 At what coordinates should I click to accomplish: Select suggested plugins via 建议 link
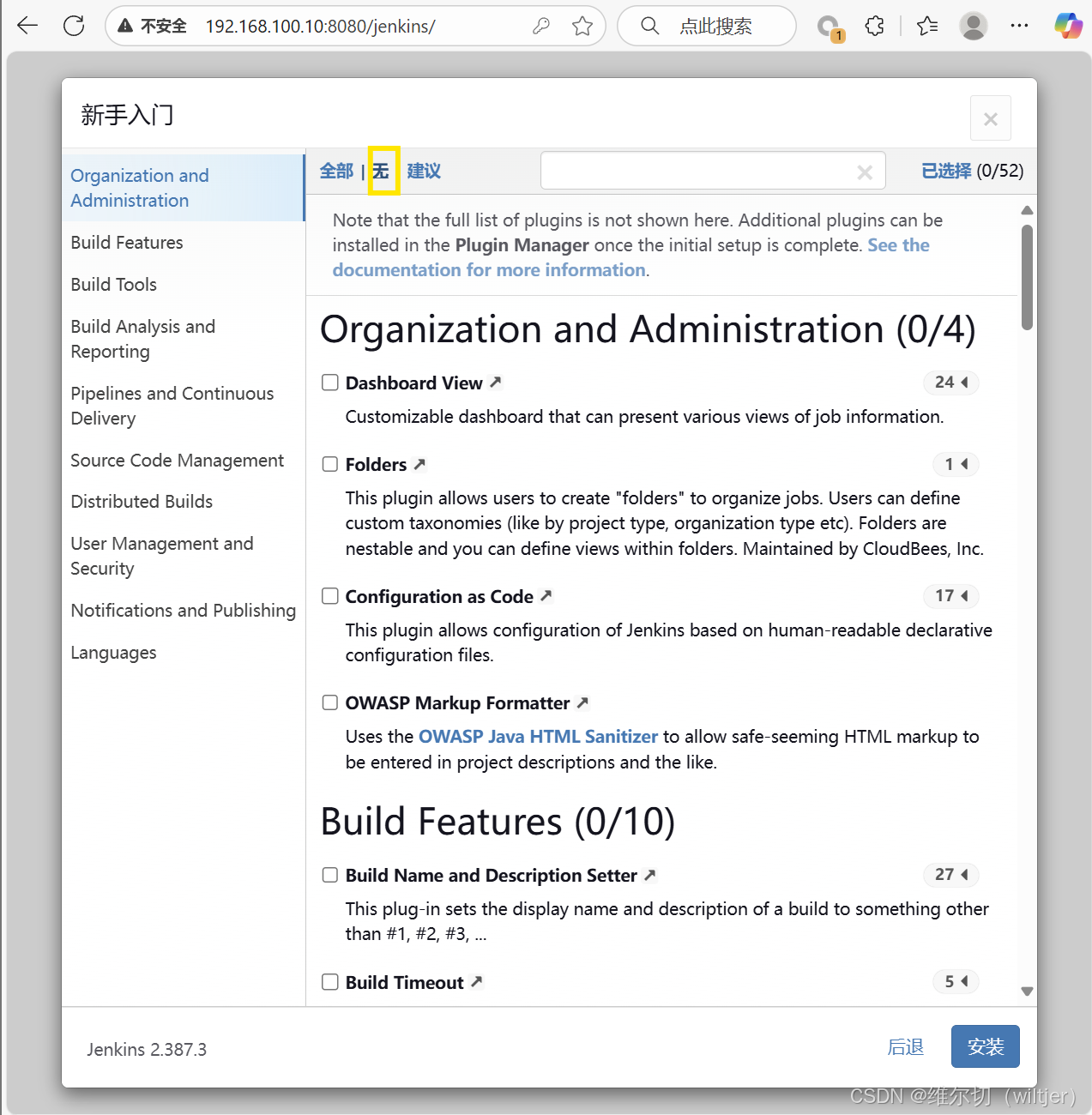pos(424,171)
